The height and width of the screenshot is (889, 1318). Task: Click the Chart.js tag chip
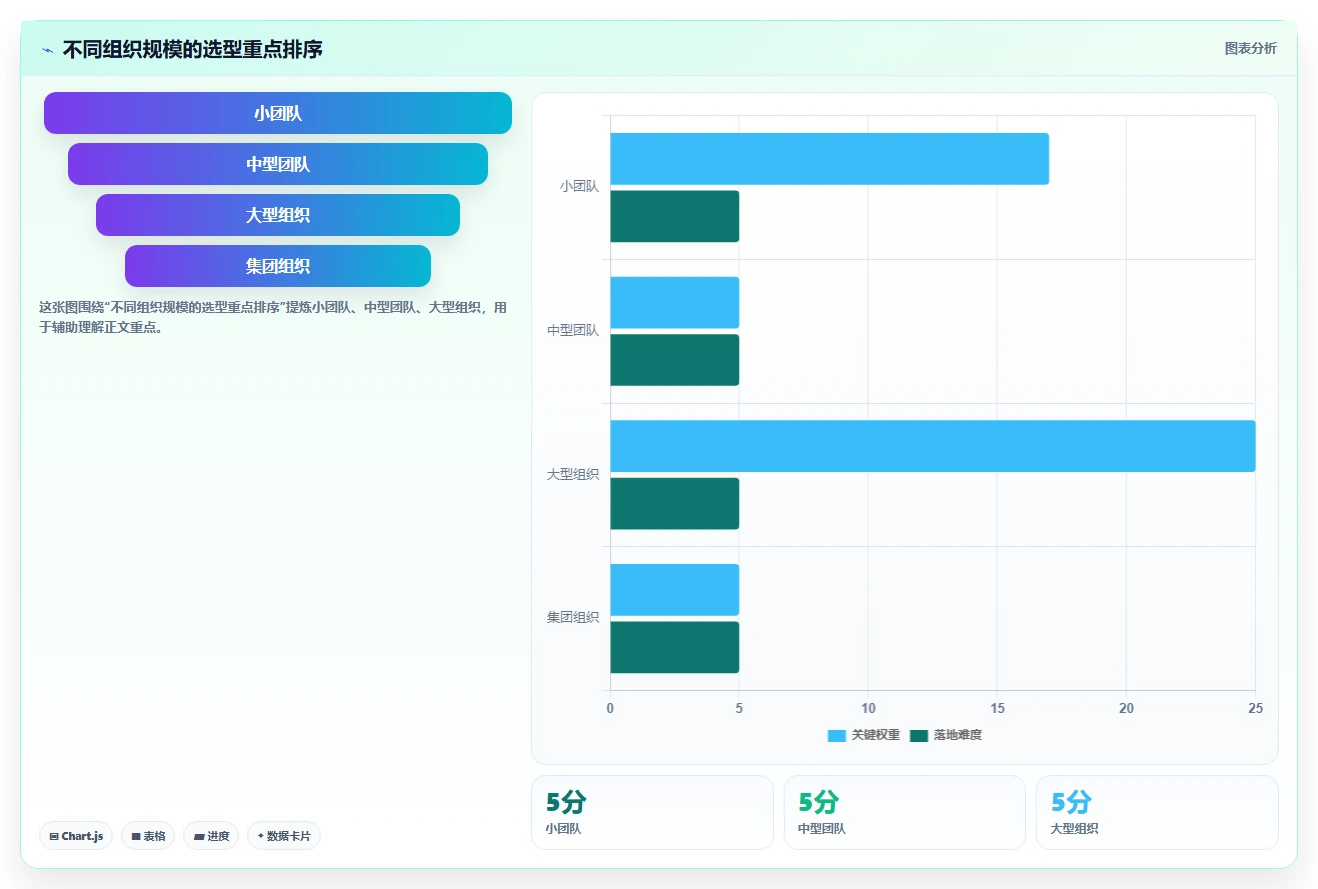point(76,836)
